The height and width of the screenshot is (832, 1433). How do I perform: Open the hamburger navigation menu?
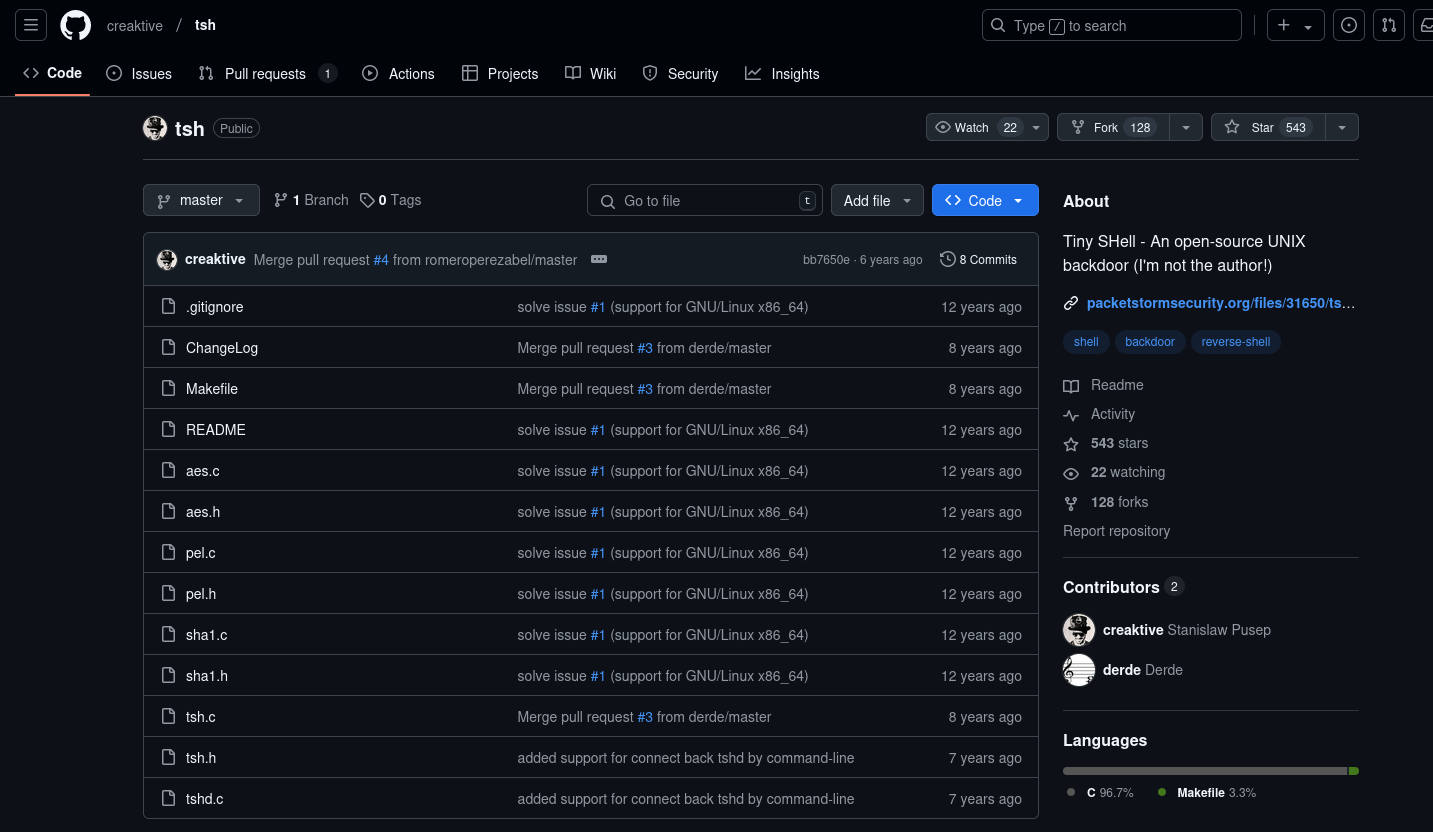point(31,25)
